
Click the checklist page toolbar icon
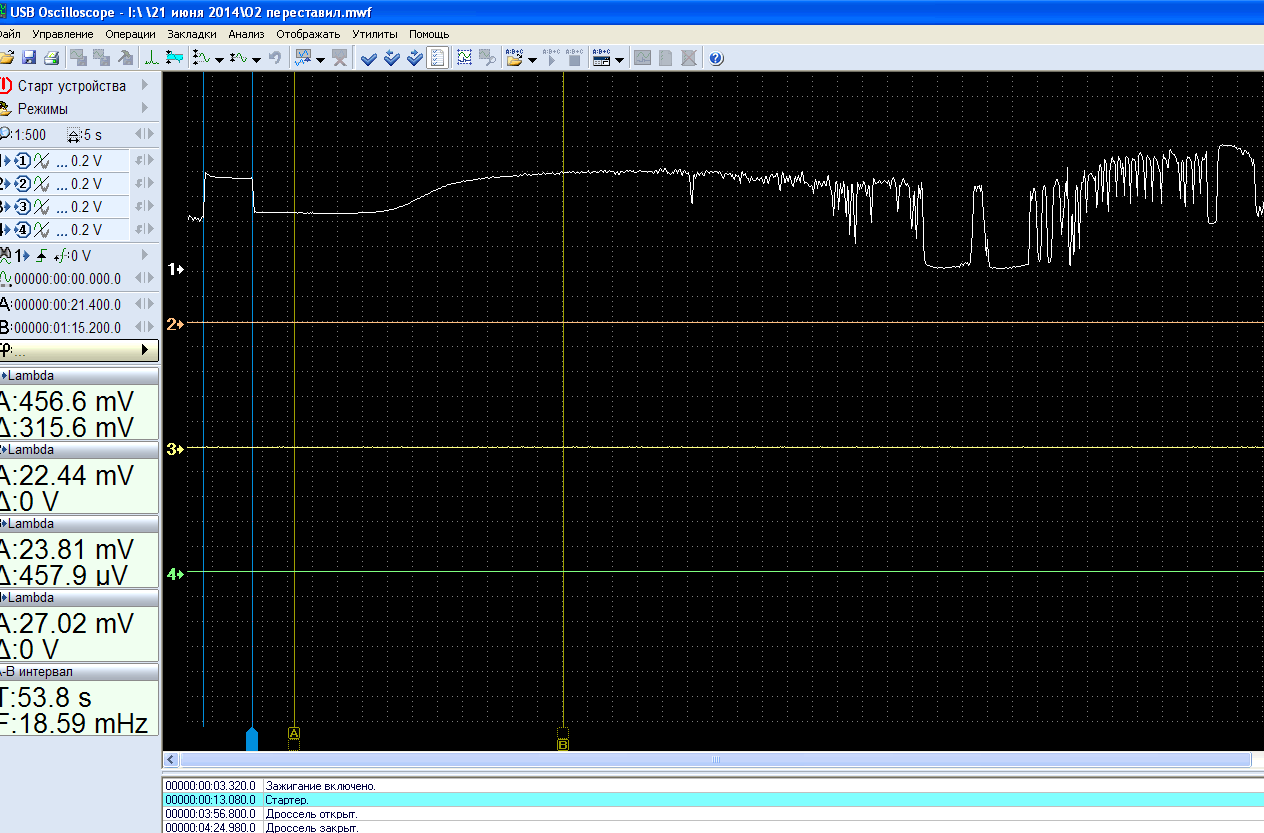tap(437, 58)
